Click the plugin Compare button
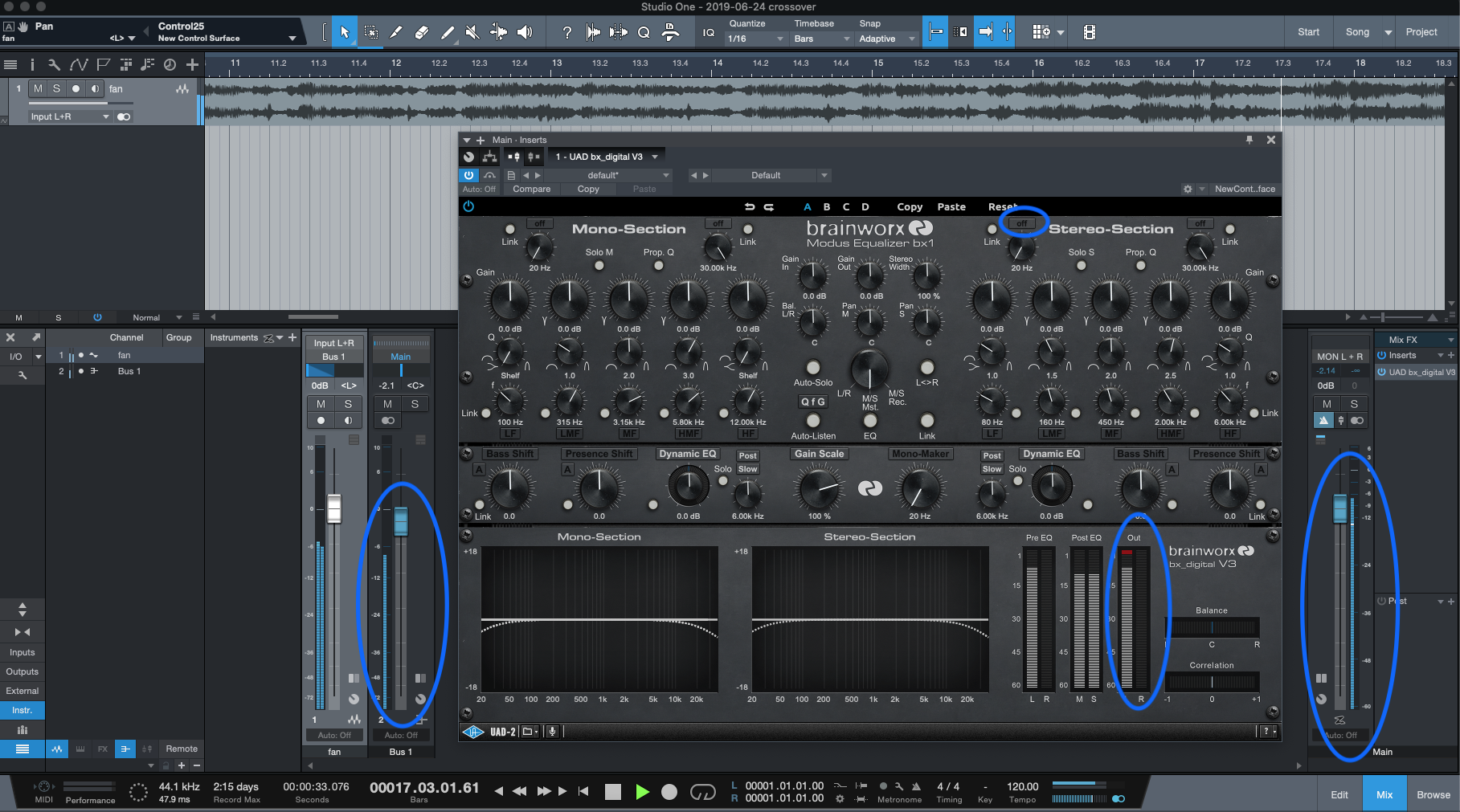Screen dimensions: 1460x812 coord(531,189)
